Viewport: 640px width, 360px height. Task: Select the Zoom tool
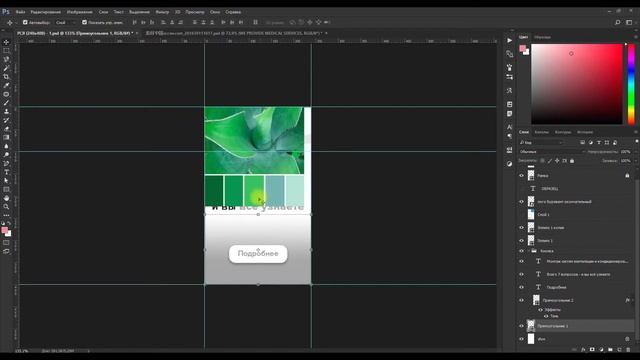click(x=6, y=207)
